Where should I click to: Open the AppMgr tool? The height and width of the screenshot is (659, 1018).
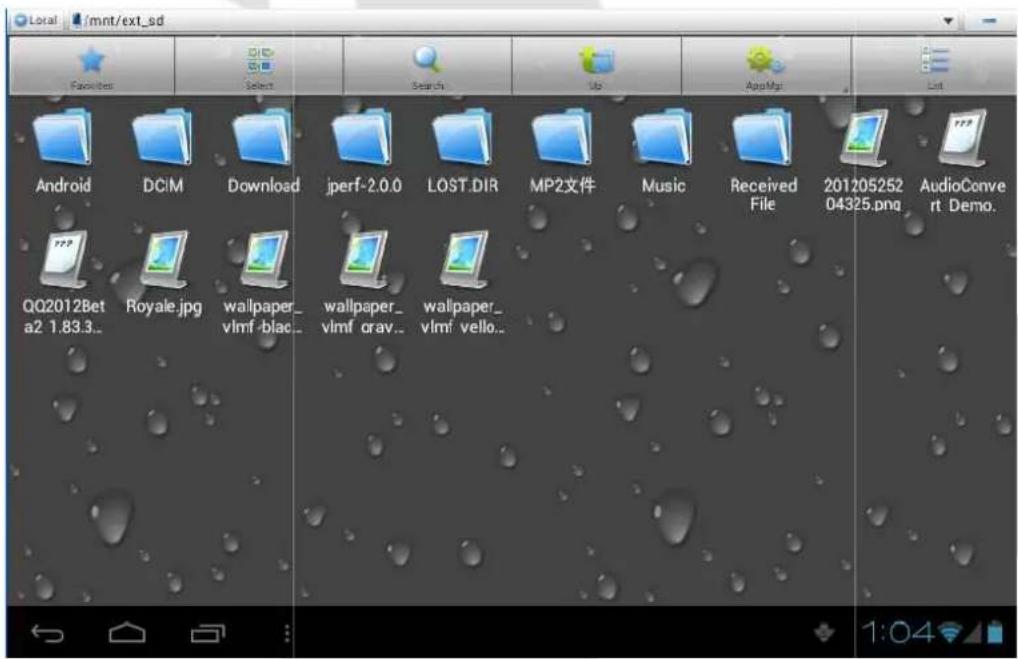click(x=765, y=66)
